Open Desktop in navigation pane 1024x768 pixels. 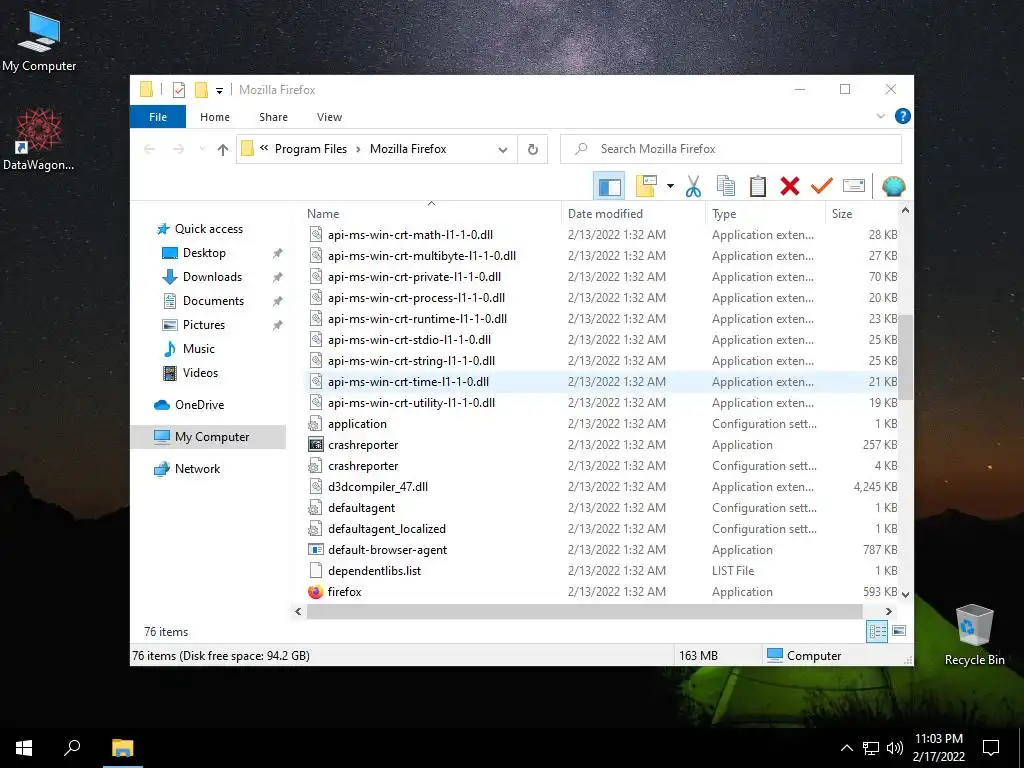pyautogui.click(x=204, y=253)
